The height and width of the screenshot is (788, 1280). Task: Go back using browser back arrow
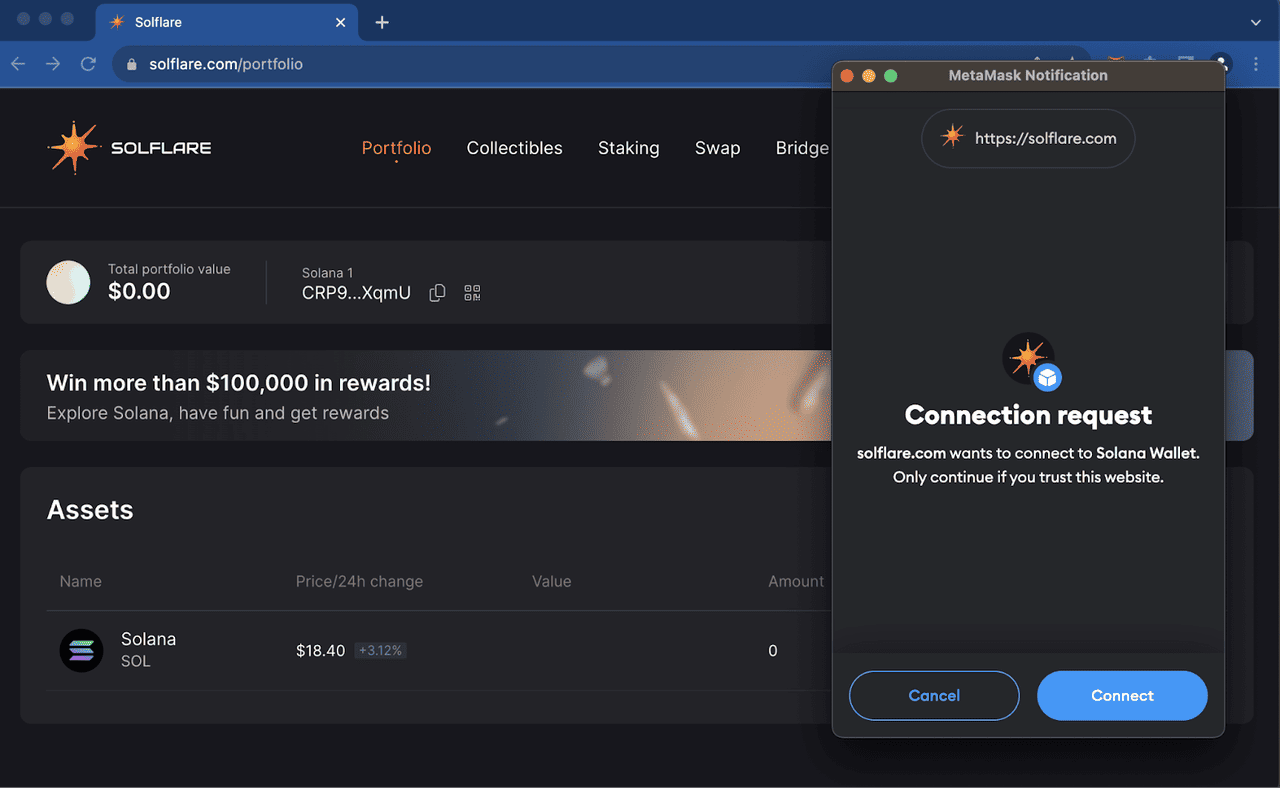tap(19, 64)
